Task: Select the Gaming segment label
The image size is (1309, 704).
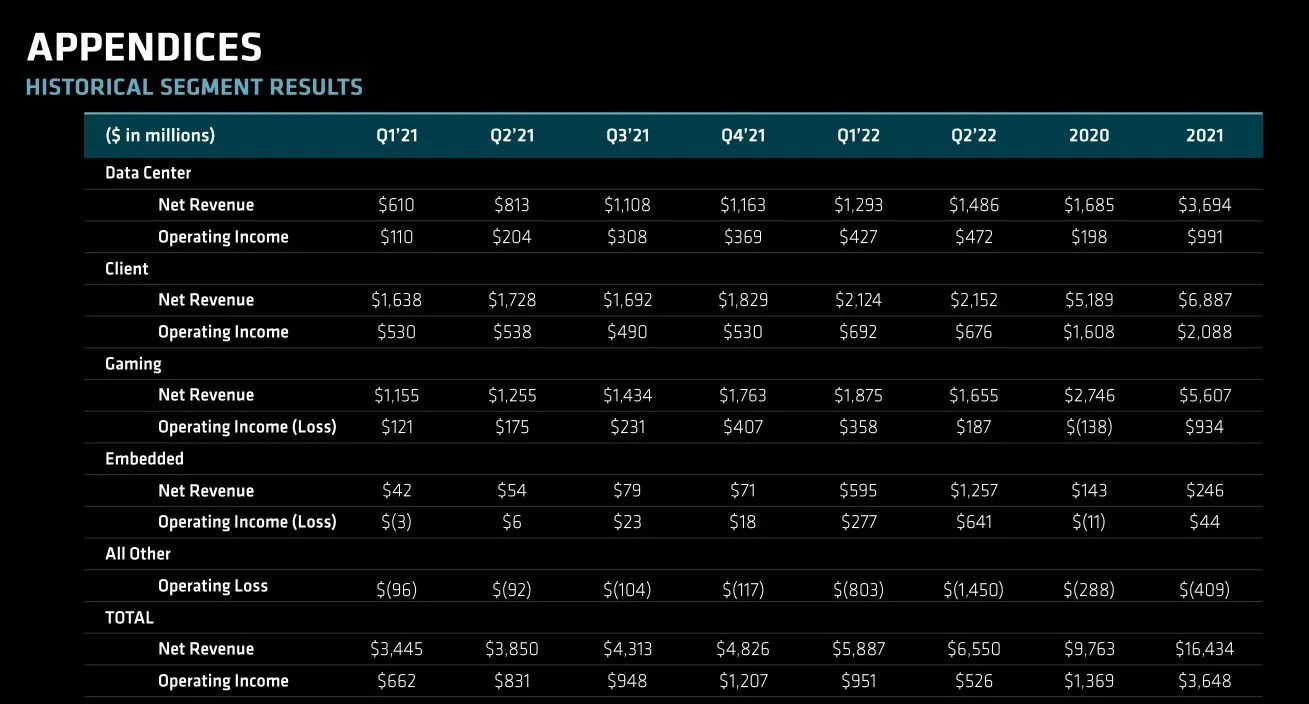Action: 133,364
